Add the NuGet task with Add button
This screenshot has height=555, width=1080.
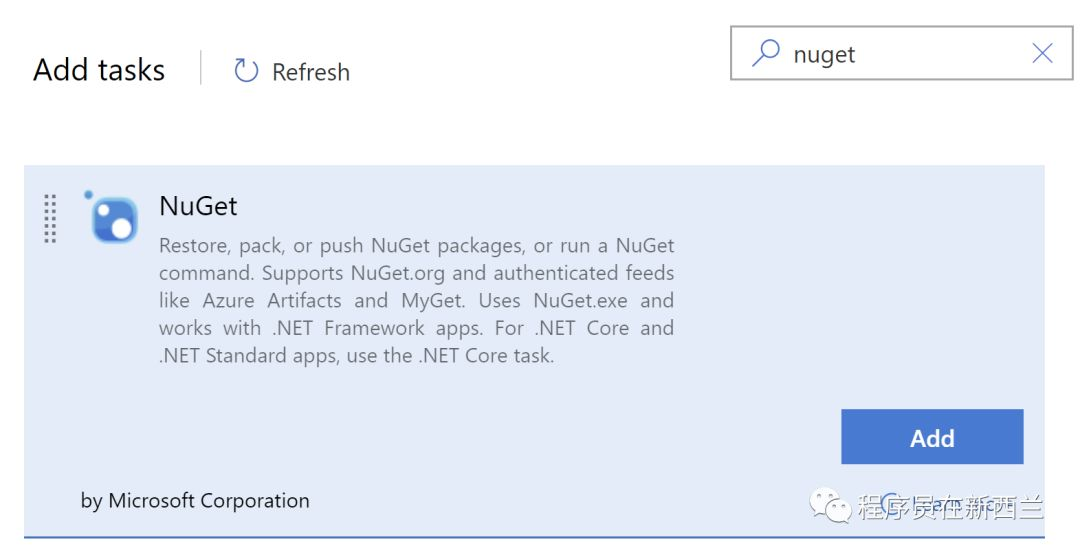(x=932, y=437)
